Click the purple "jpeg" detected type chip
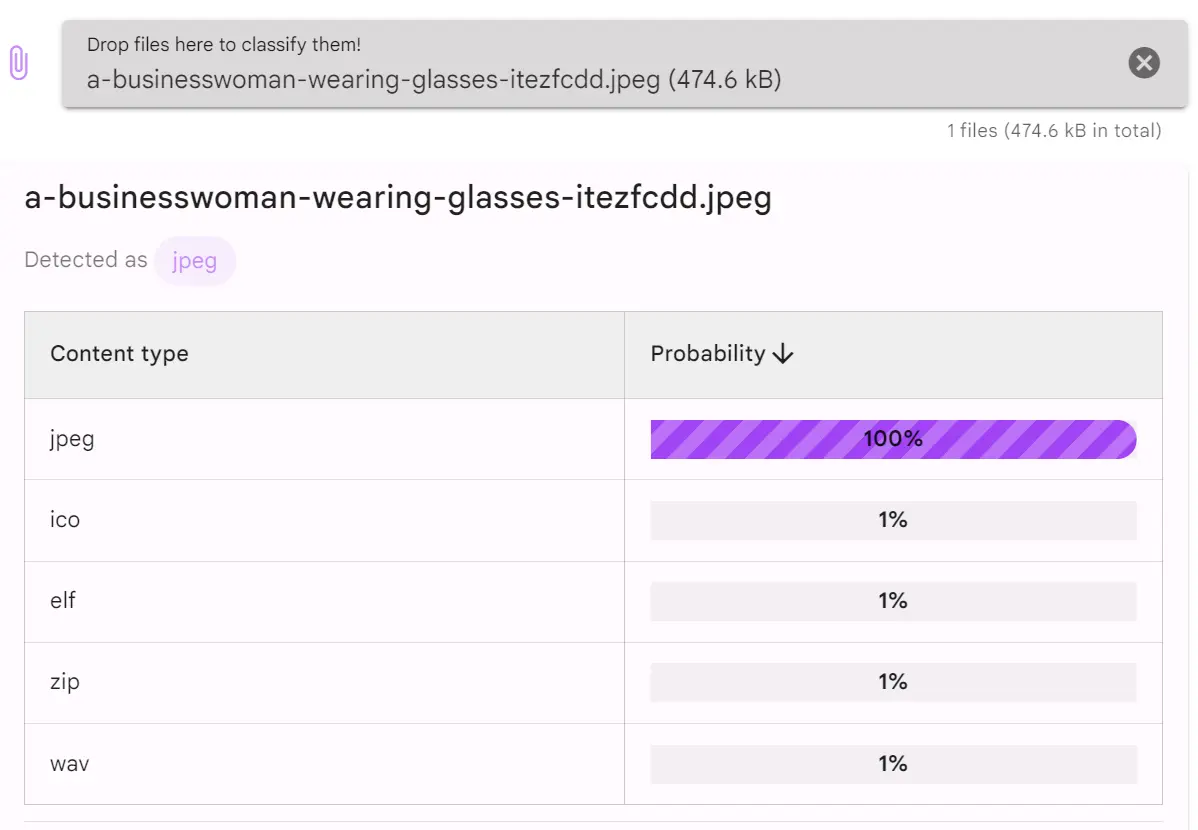The width and height of the screenshot is (1198, 830). pyautogui.click(x=195, y=261)
